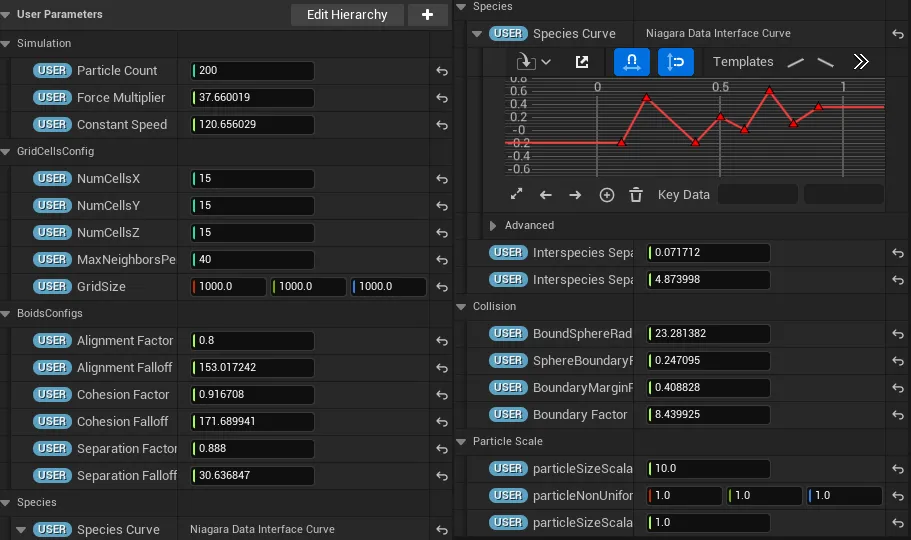This screenshot has height=540, width=911.
Task: Edit BoundaryMargin value 0.408828
Action: click(x=709, y=388)
